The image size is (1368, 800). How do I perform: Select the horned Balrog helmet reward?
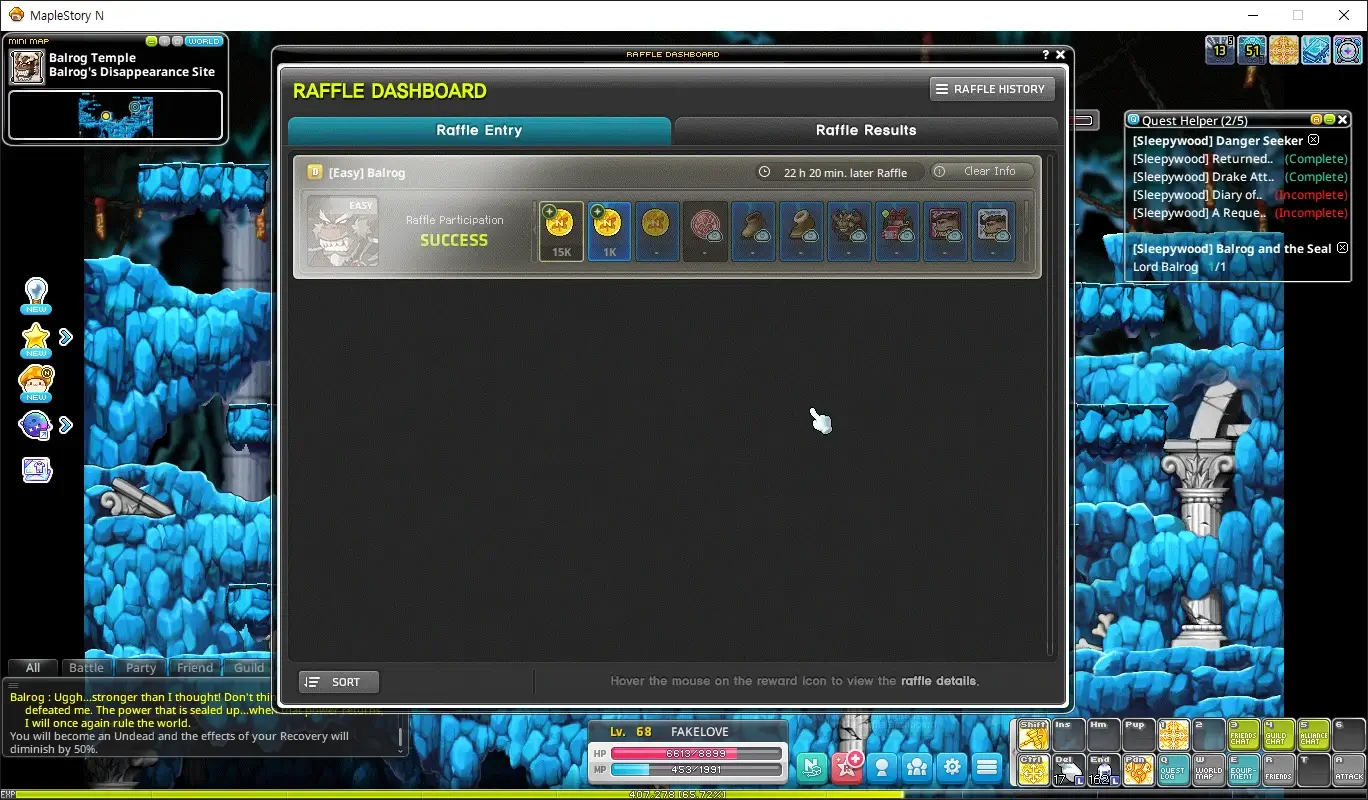[849, 232]
